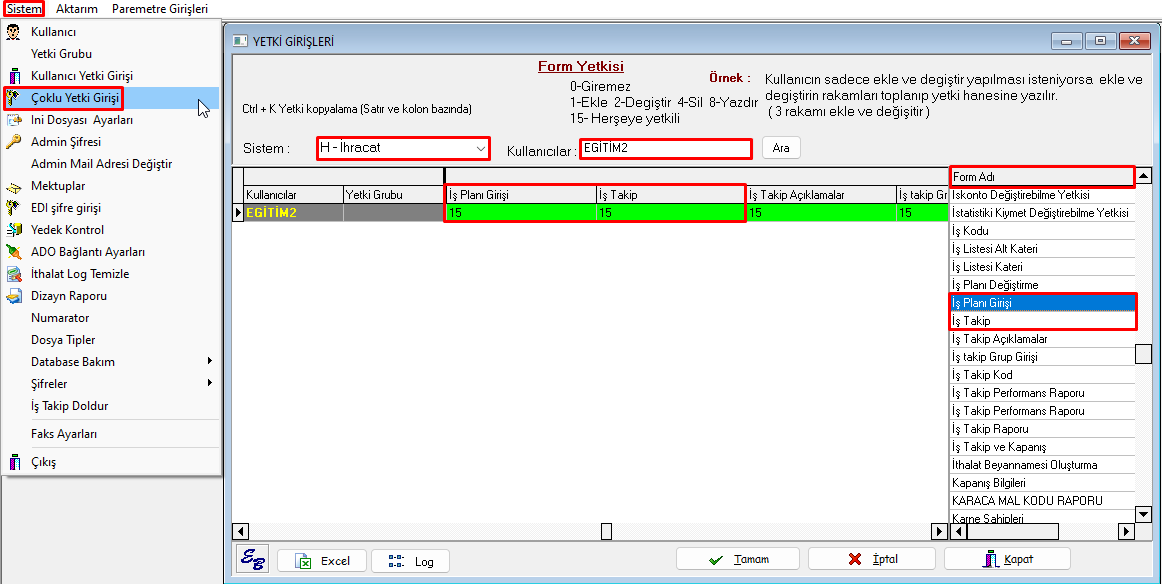Select the EDI şifre girişi icon
Screen dimensions: 1162x584
[x=14, y=208]
